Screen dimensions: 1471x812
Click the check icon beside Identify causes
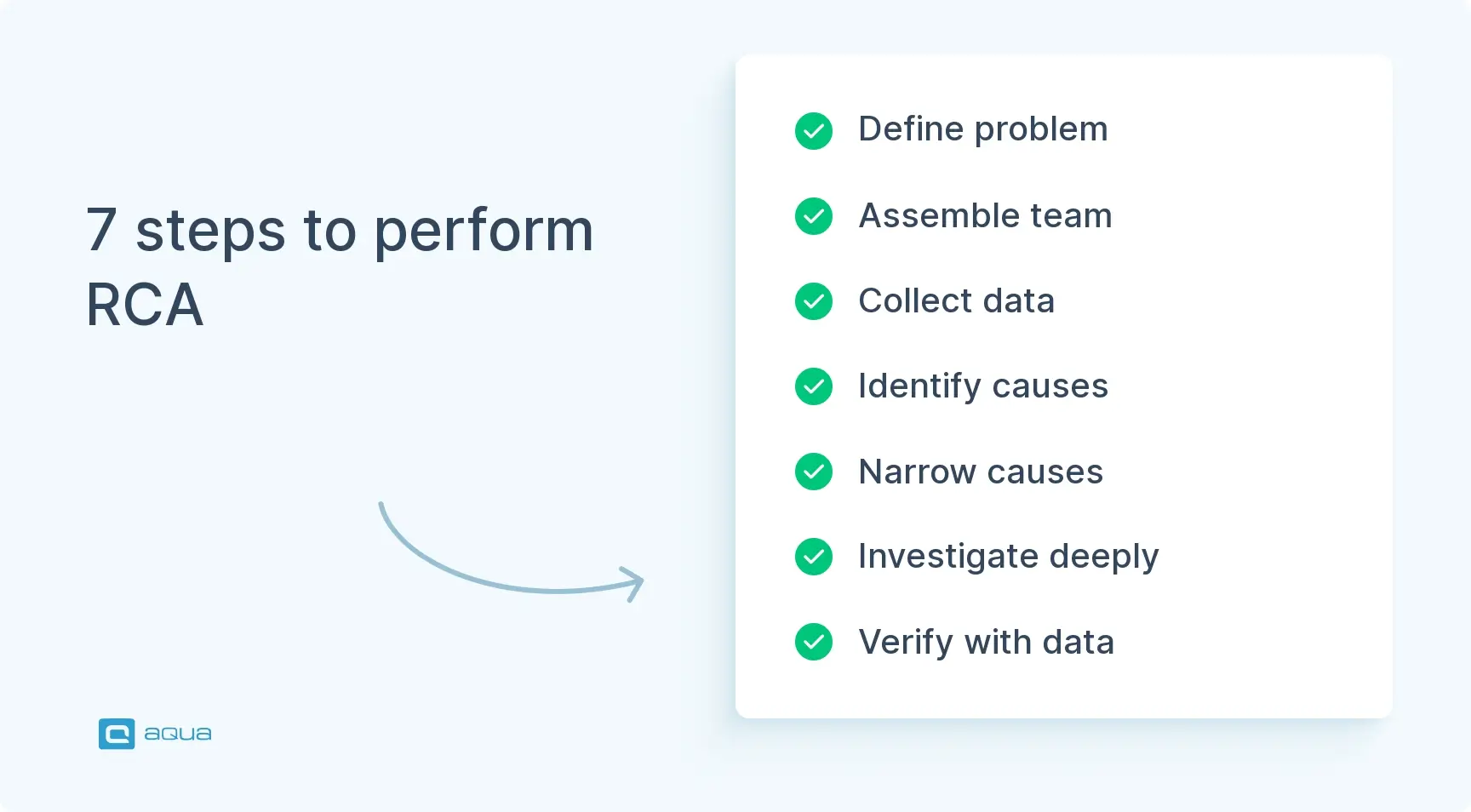(x=814, y=386)
